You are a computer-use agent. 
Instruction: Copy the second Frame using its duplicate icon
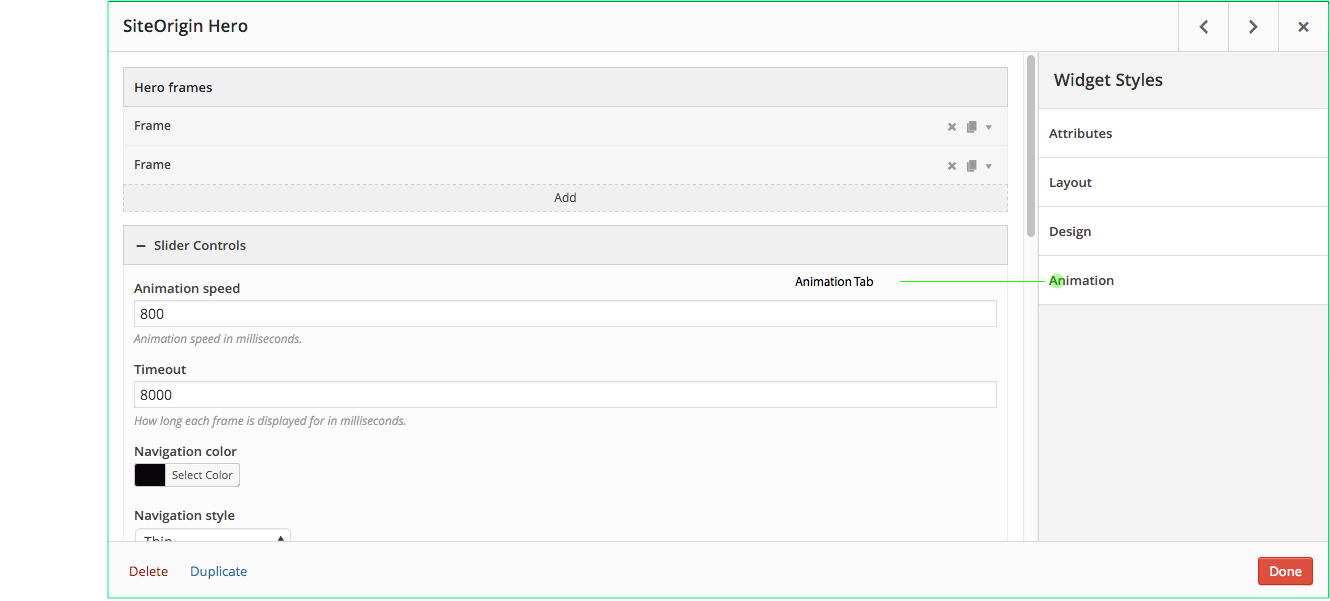(x=971, y=166)
